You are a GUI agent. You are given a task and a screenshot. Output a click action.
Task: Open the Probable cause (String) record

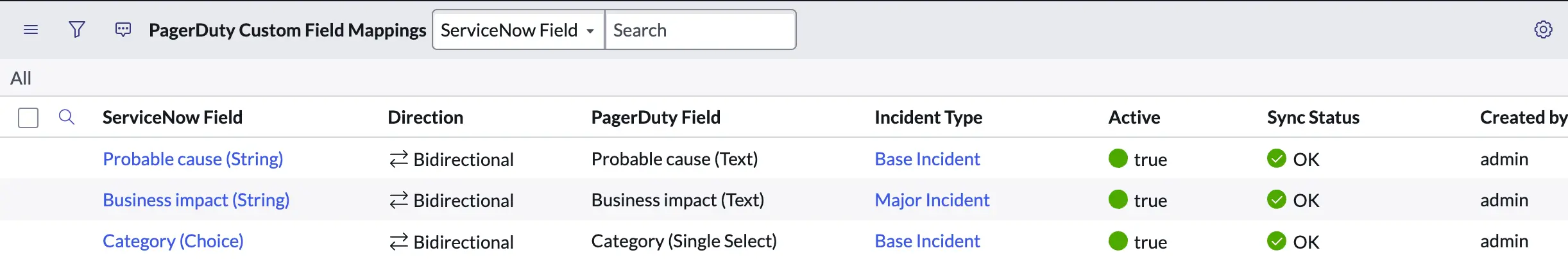192,159
